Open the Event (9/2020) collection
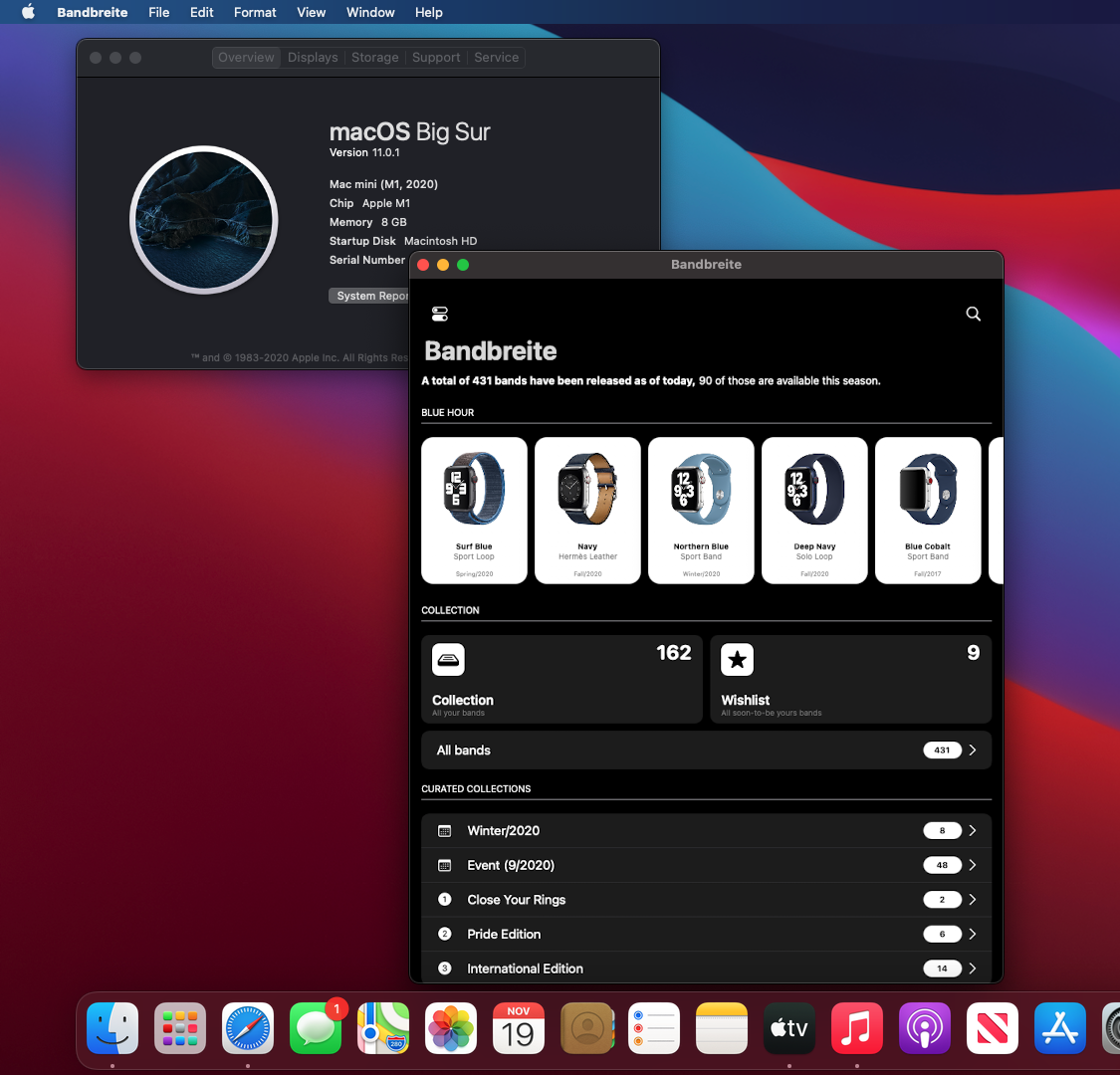Screen dimensions: 1120x1075 point(707,865)
